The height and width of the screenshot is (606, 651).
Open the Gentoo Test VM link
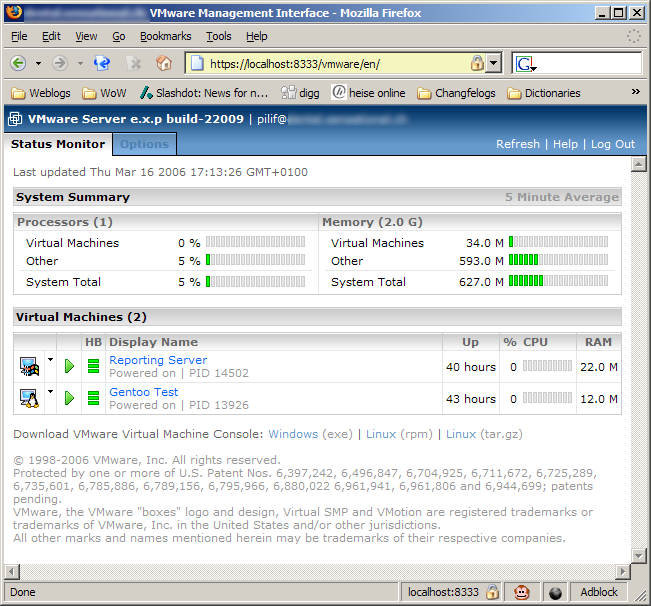tap(143, 392)
